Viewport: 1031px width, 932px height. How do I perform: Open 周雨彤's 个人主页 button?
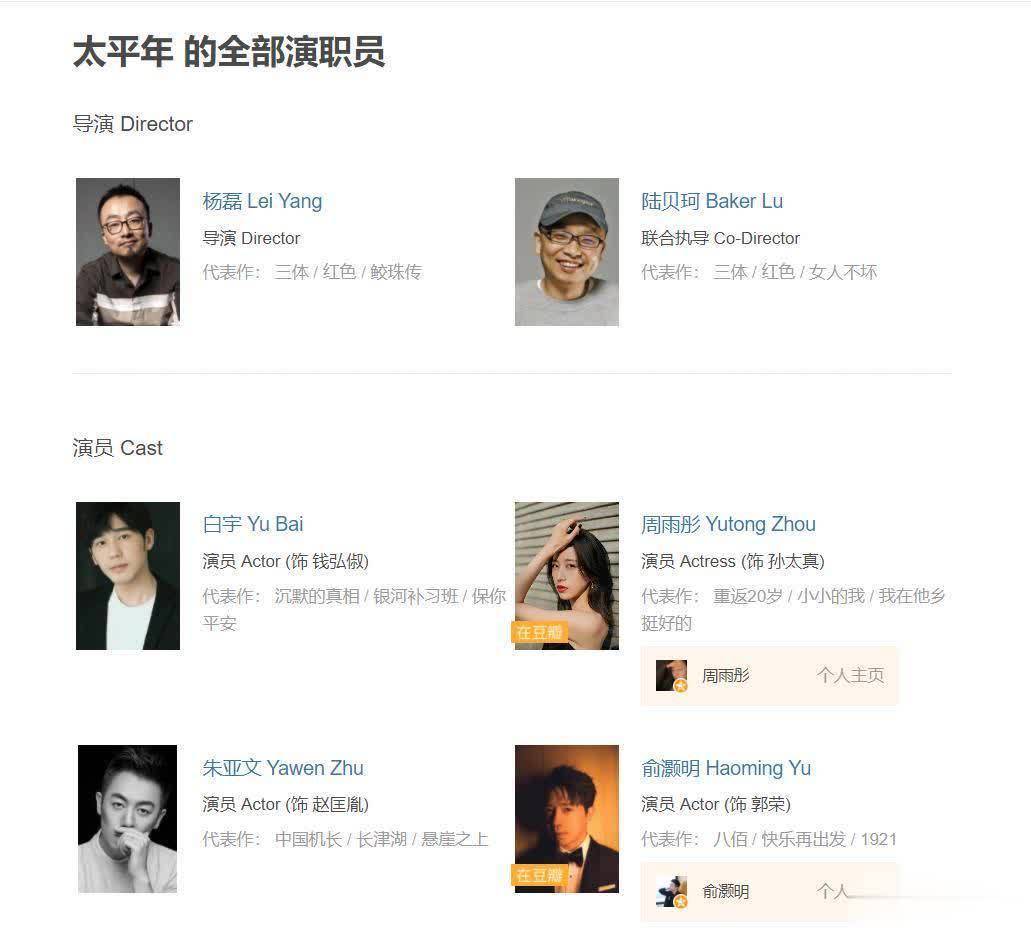[x=850, y=675]
